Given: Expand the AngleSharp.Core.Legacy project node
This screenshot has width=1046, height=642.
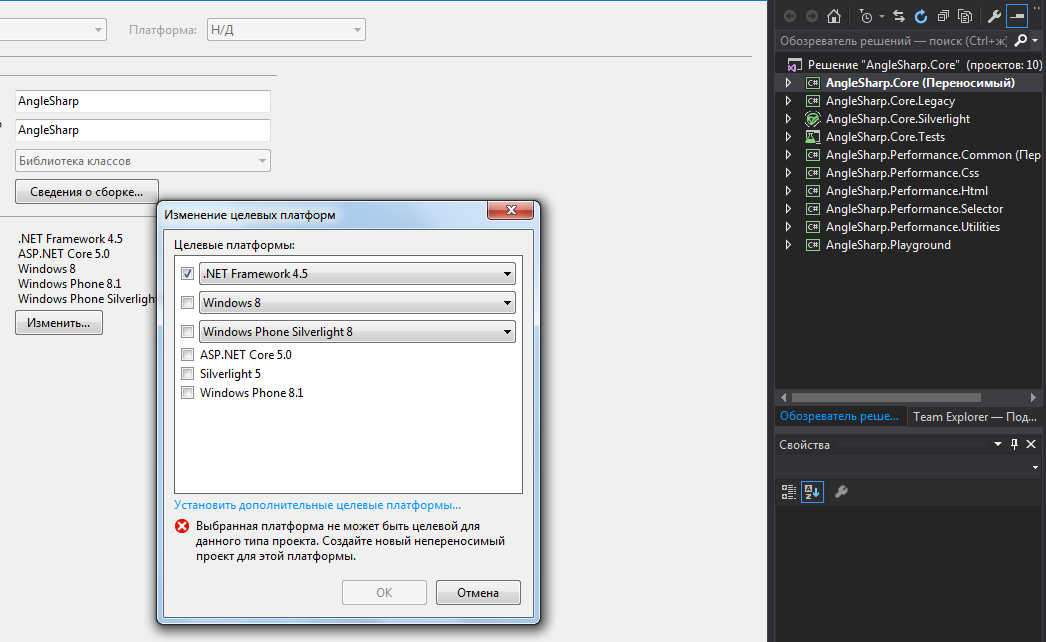Looking at the screenshot, I should pyautogui.click(x=788, y=101).
